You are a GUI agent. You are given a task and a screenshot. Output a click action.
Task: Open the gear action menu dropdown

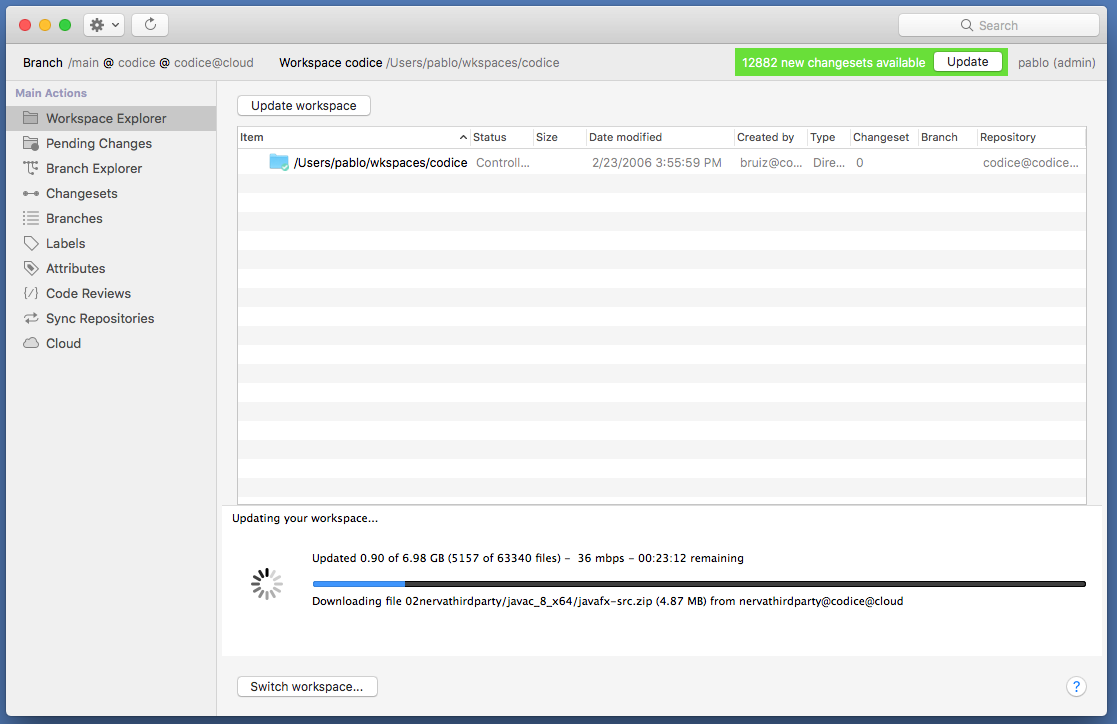(104, 24)
